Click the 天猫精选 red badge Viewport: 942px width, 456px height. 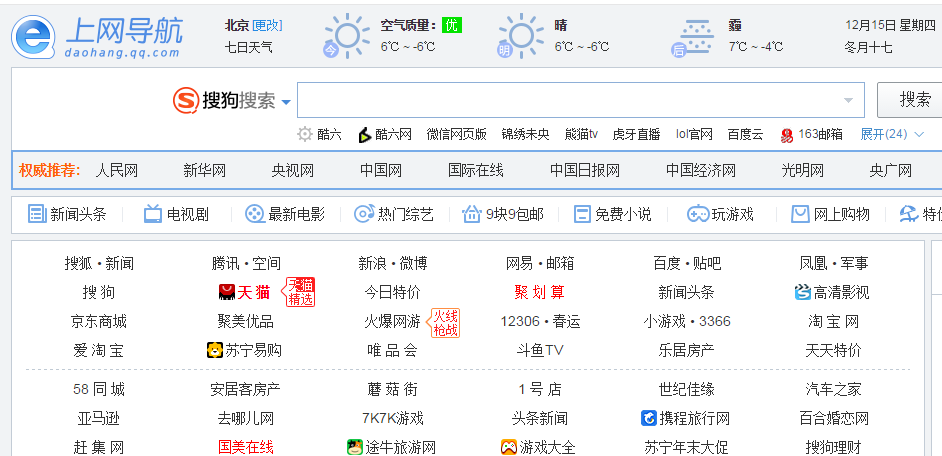300,293
